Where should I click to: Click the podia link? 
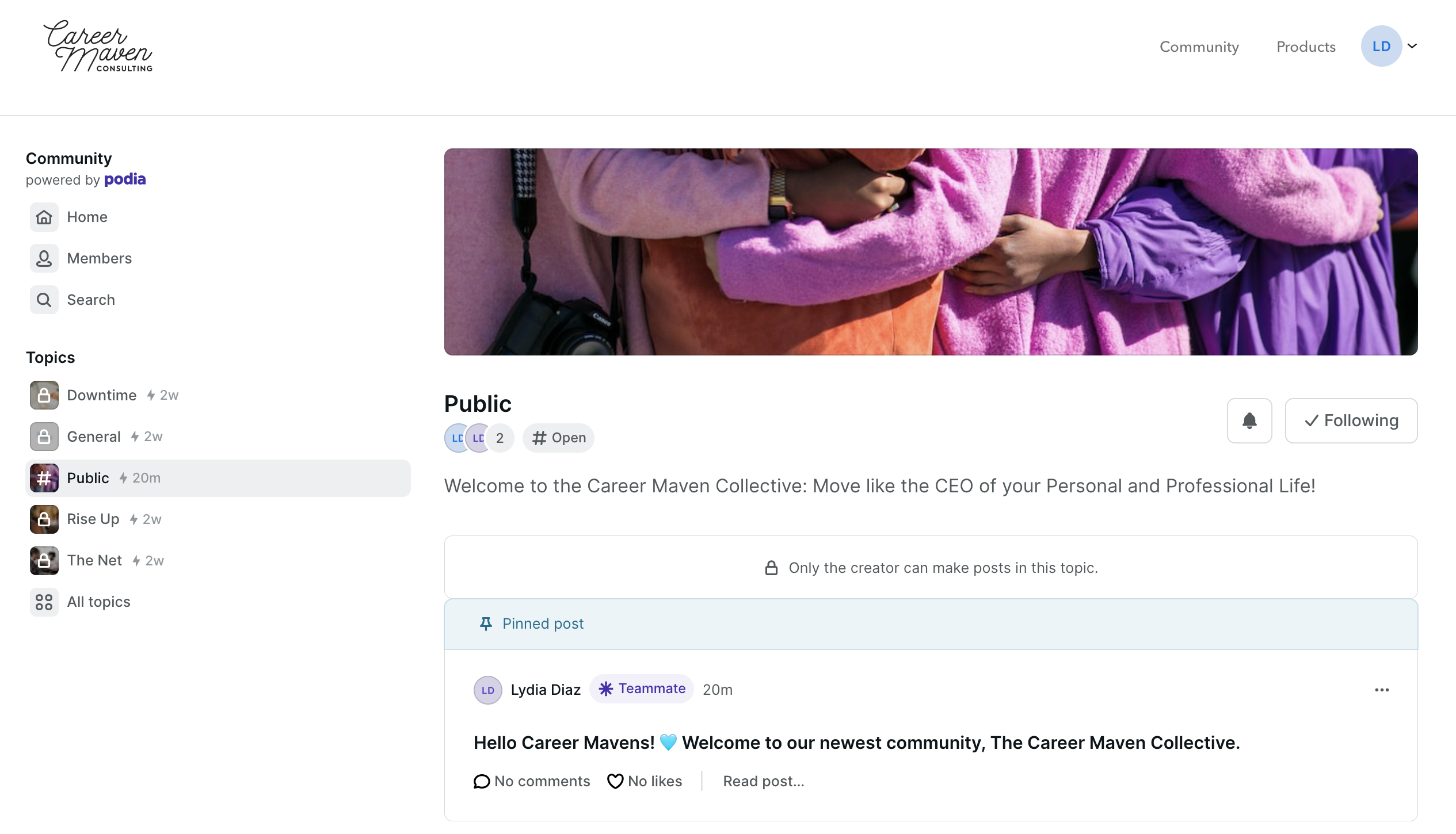coord(124,179)
